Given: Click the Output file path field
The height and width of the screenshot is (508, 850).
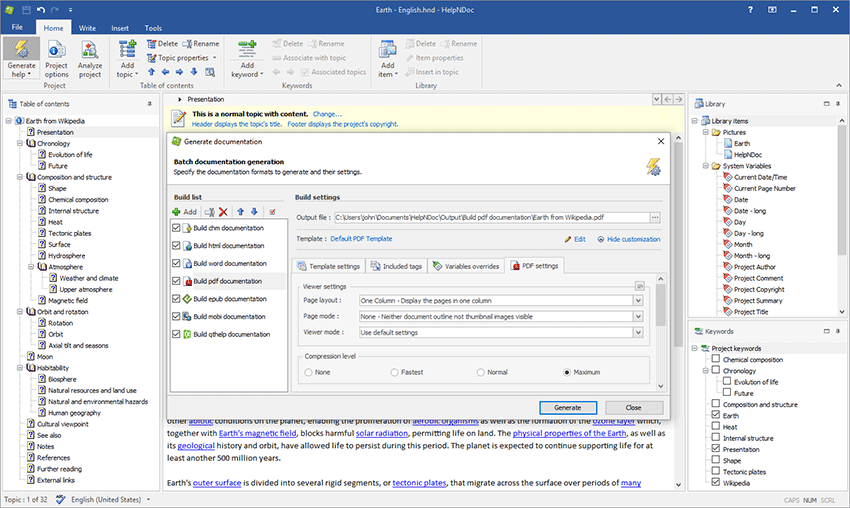Looking at the screenshot, I should tap(490, 217).
